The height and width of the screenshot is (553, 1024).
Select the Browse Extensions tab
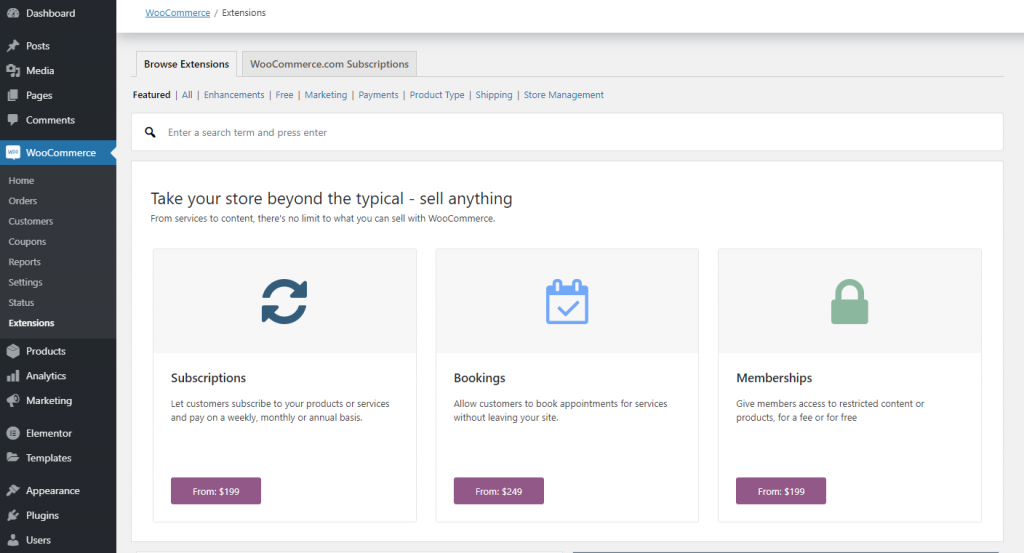click(186, 64)
